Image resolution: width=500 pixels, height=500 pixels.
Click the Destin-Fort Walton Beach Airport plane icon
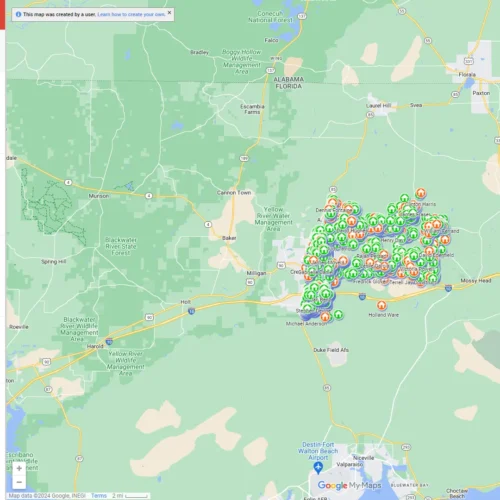click(x=318, y=468)
